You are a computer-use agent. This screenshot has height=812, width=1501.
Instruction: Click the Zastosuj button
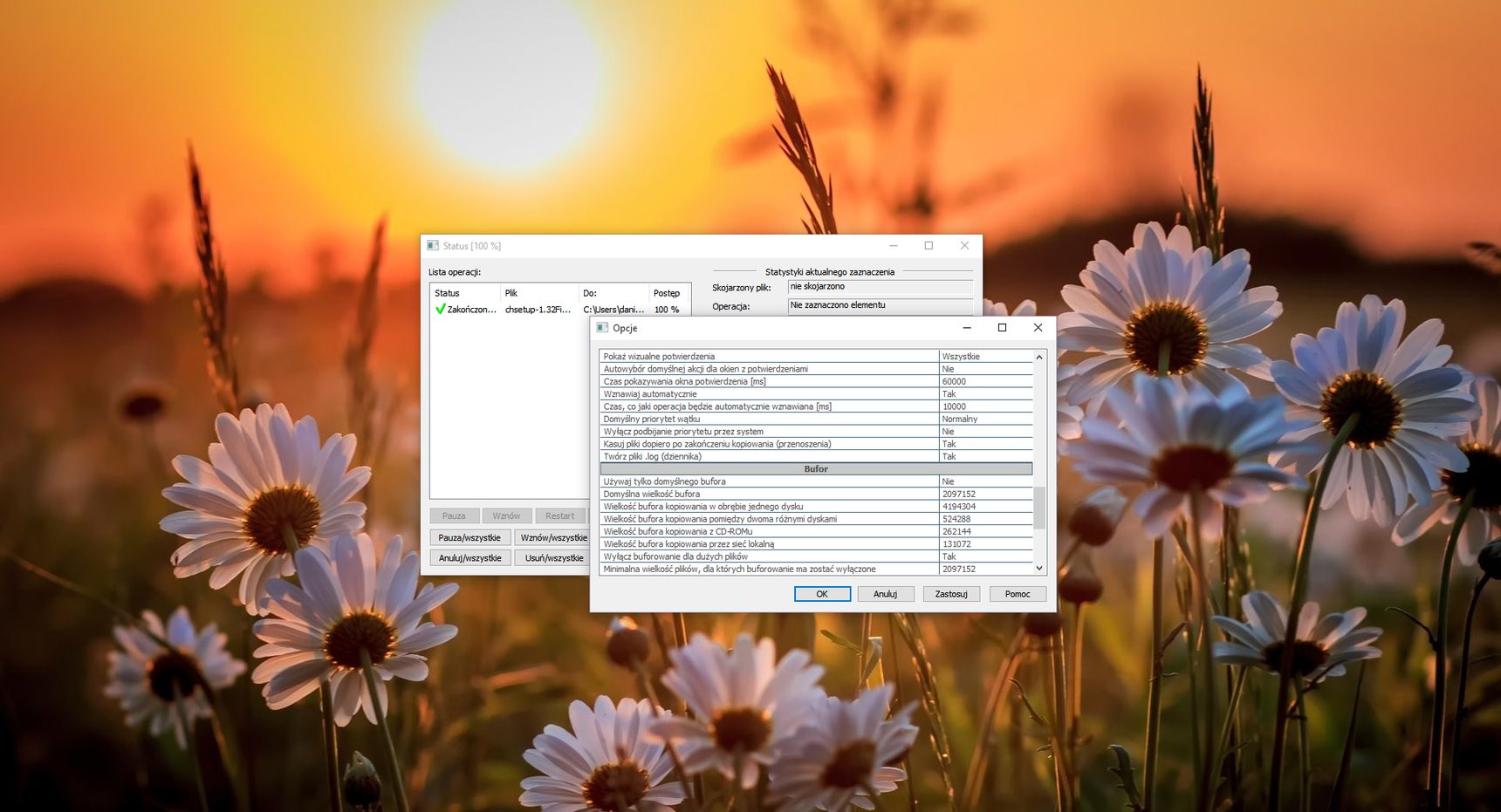[951, 594]
